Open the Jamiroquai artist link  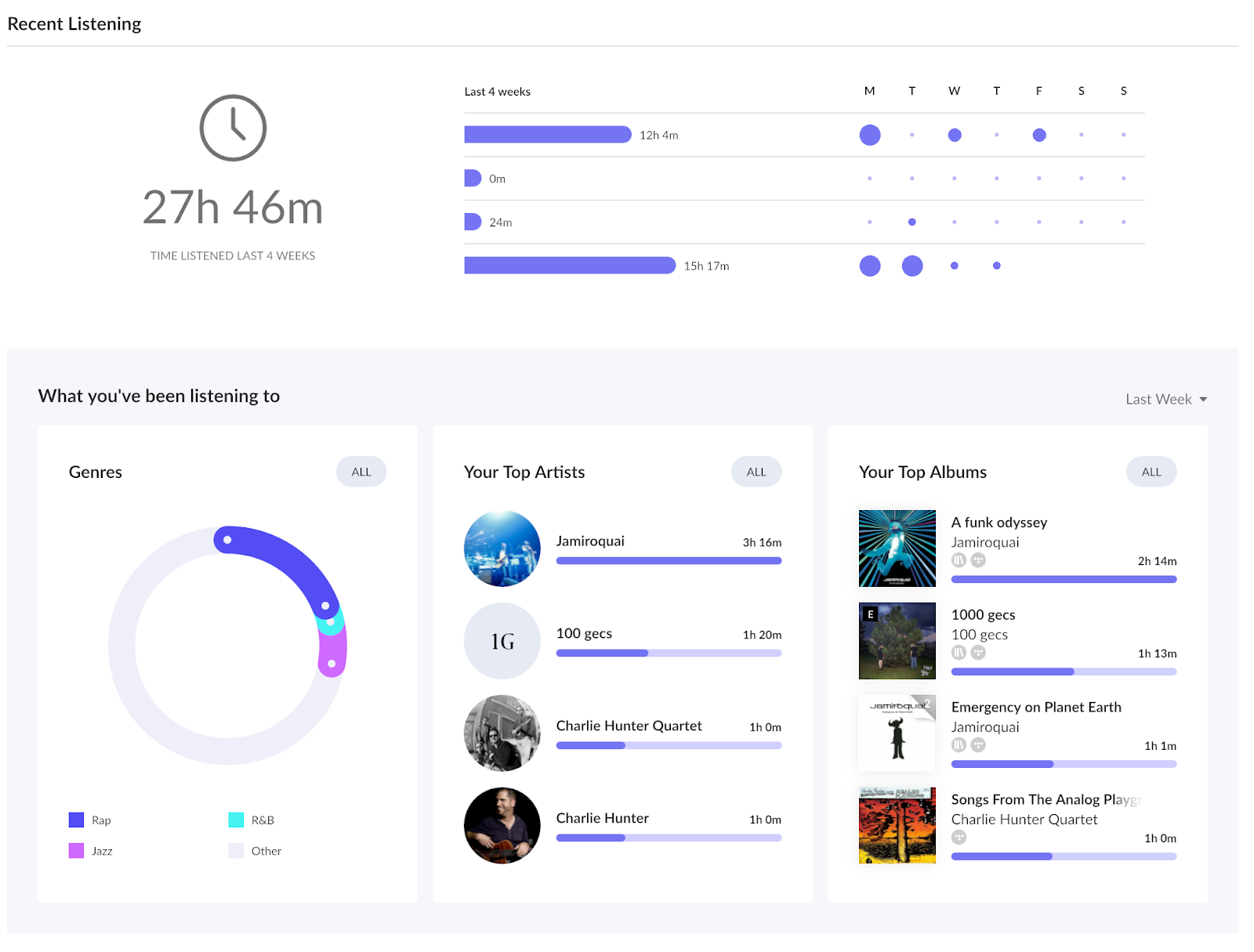(x=590, y=540)
